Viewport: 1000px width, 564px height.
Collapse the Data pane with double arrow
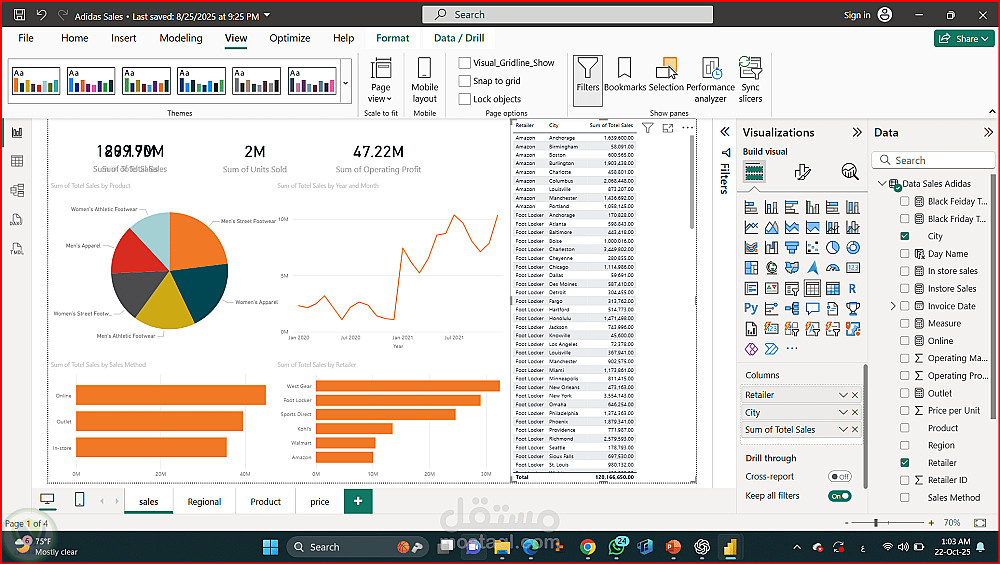(988, 132)
